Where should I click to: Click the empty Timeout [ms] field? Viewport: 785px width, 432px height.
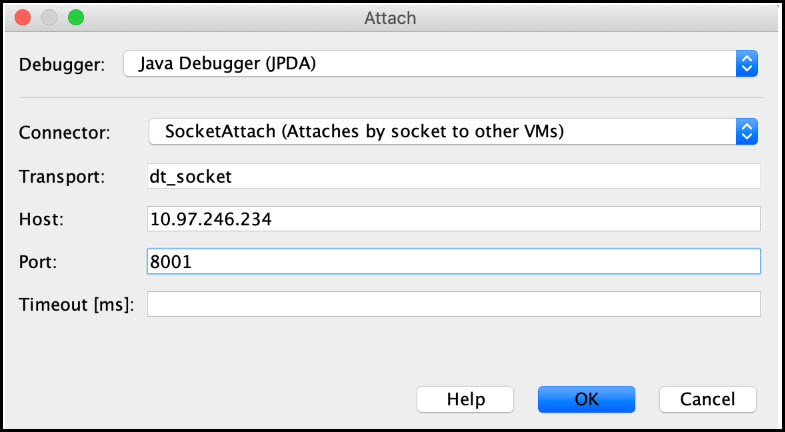[453, 304]
